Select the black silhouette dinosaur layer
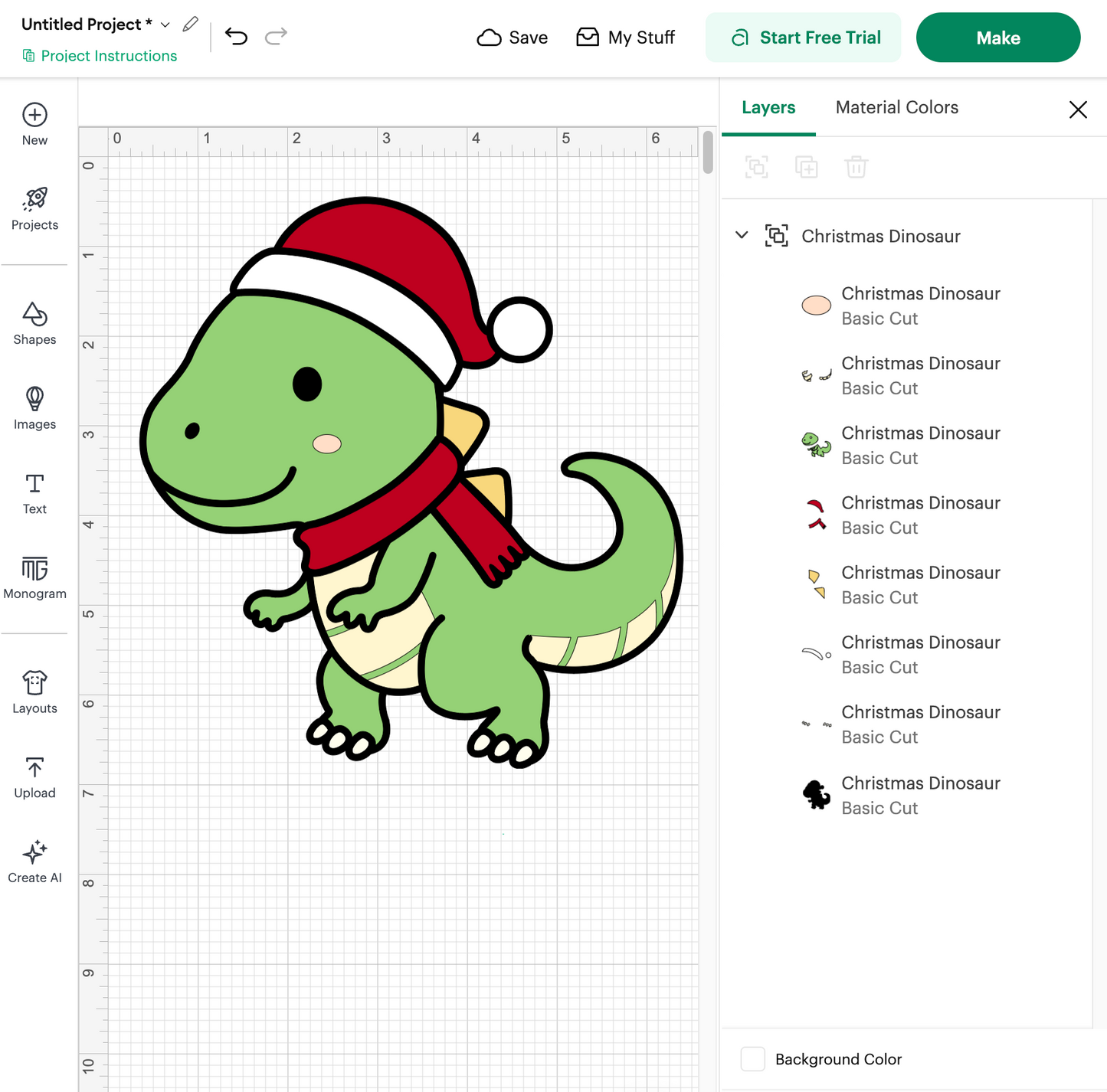1107x1092 pixels. point(906,795)
